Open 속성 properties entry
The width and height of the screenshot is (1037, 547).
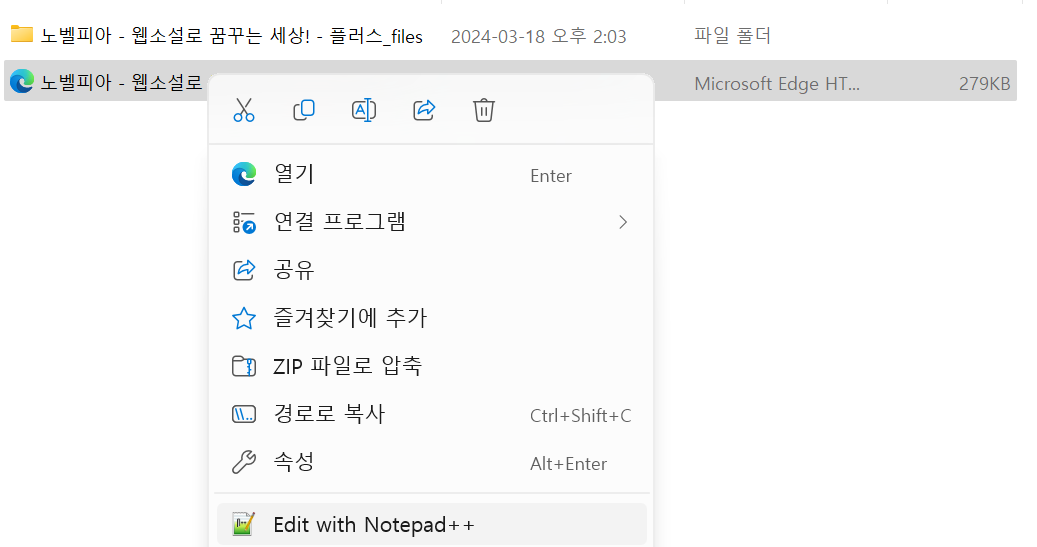pos(431,462)
